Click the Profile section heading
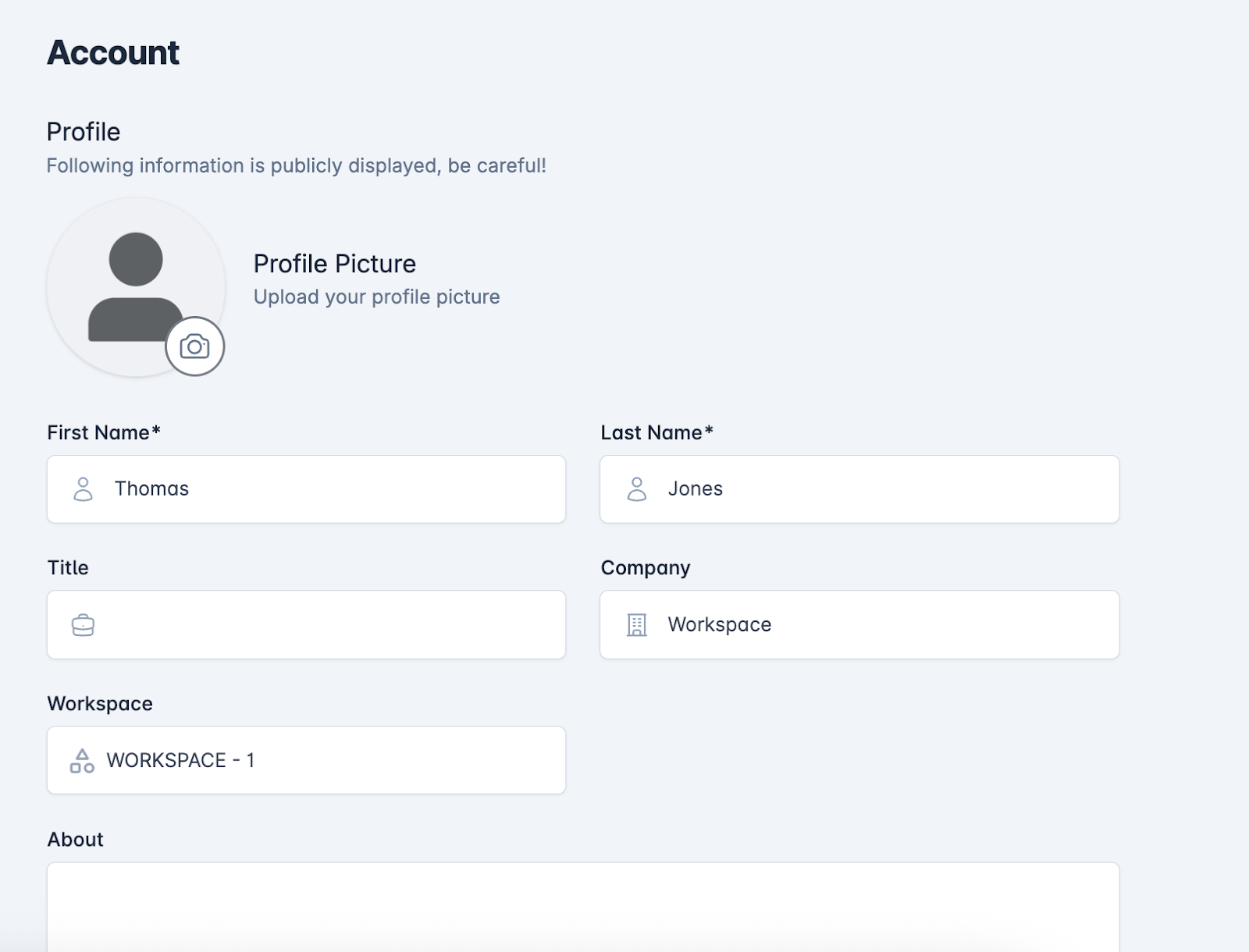 click(84, 132)
